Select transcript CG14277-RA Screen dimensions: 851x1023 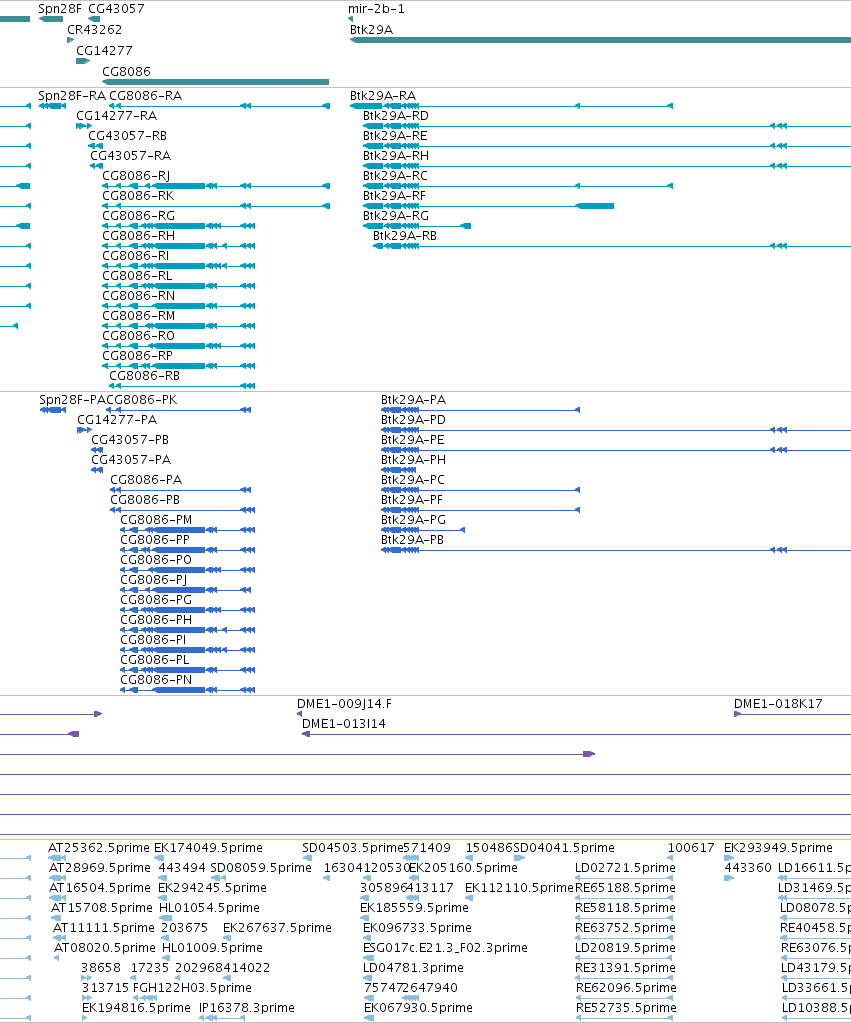click(x=116, y=116)
